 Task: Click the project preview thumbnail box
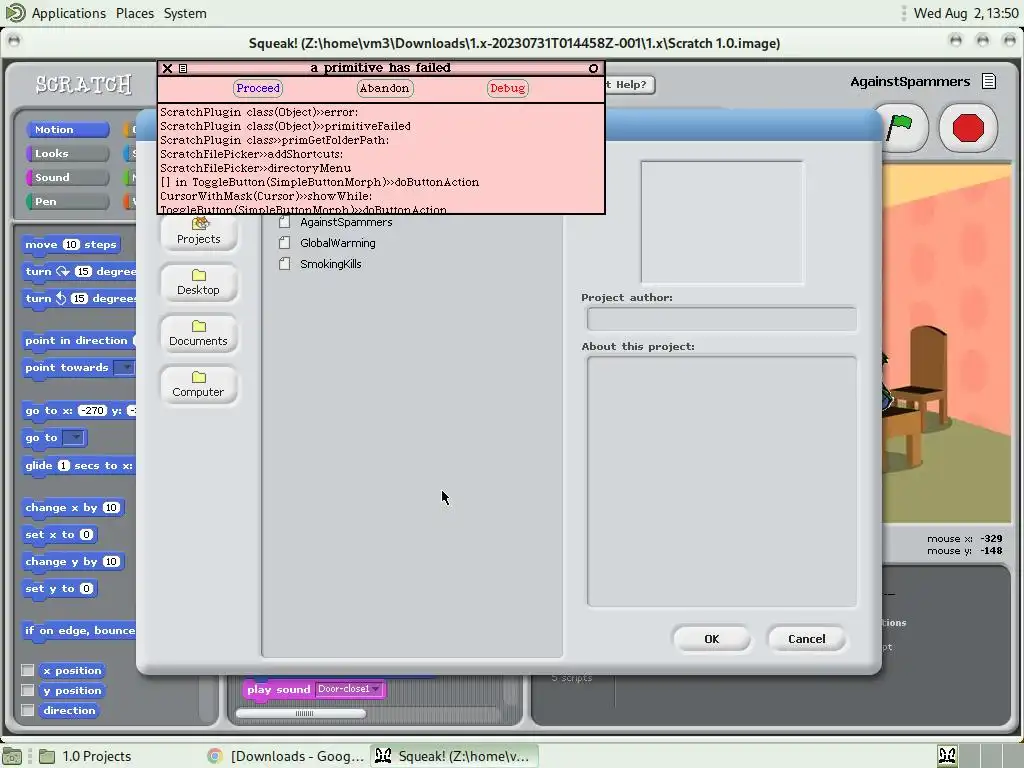tap(722, 223)
